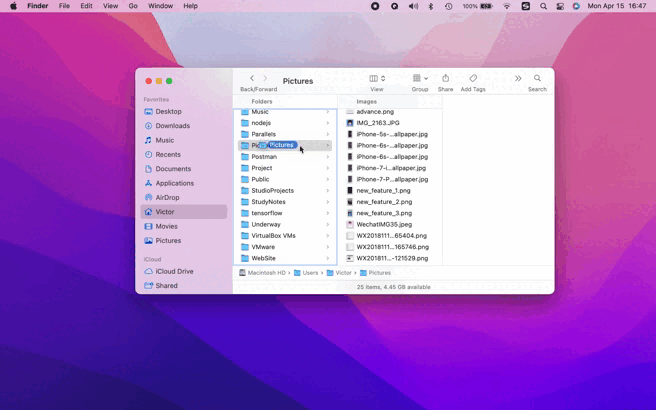Select file WX2018111...65404.png
This screenshot has width=656, height=410.
pyautogui.click(x=391, y=236)
